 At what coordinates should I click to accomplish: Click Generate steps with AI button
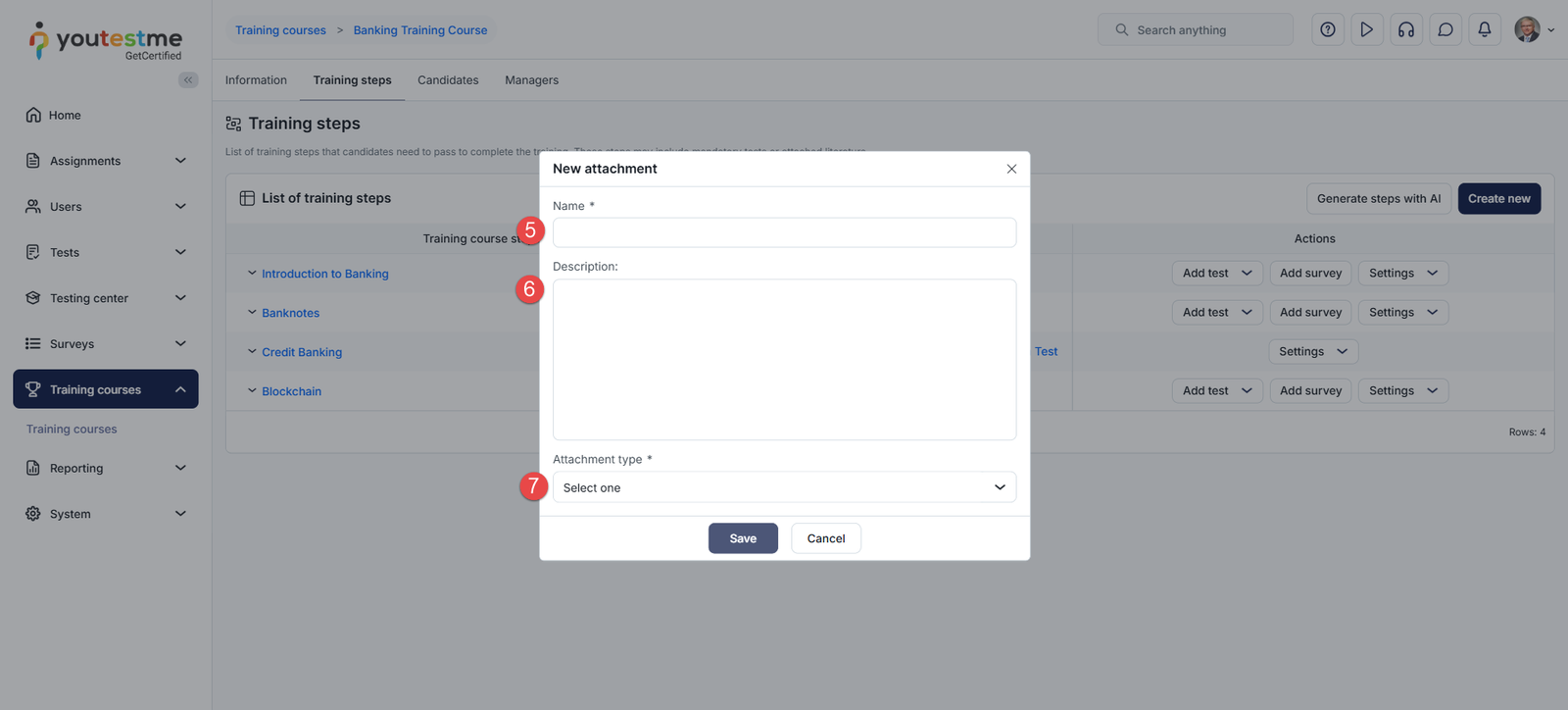click(1379, 198)
